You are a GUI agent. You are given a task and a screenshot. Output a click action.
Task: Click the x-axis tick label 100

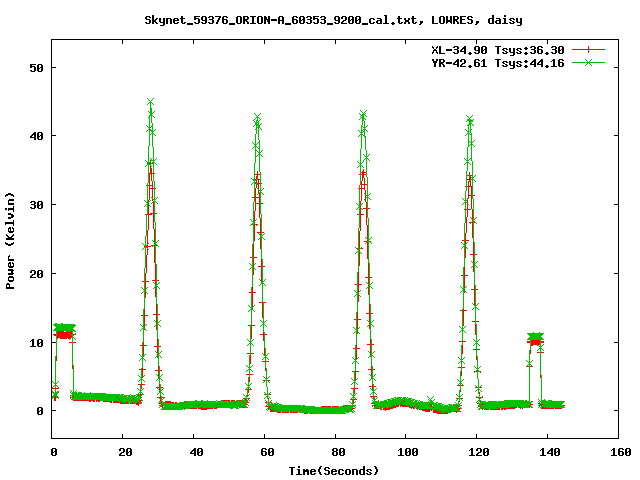point(408,452)
